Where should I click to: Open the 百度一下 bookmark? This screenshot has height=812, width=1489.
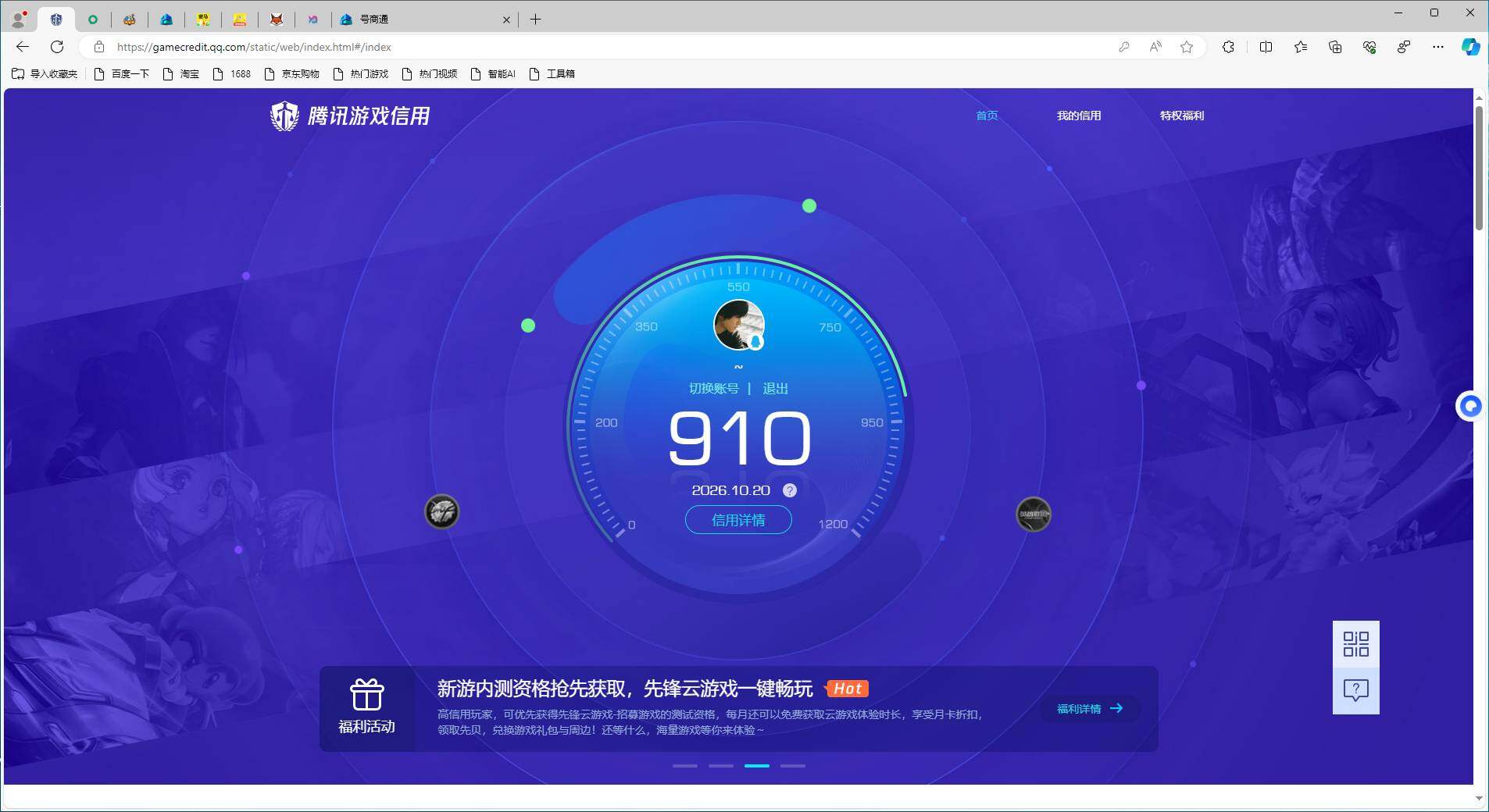click(121, 74)
